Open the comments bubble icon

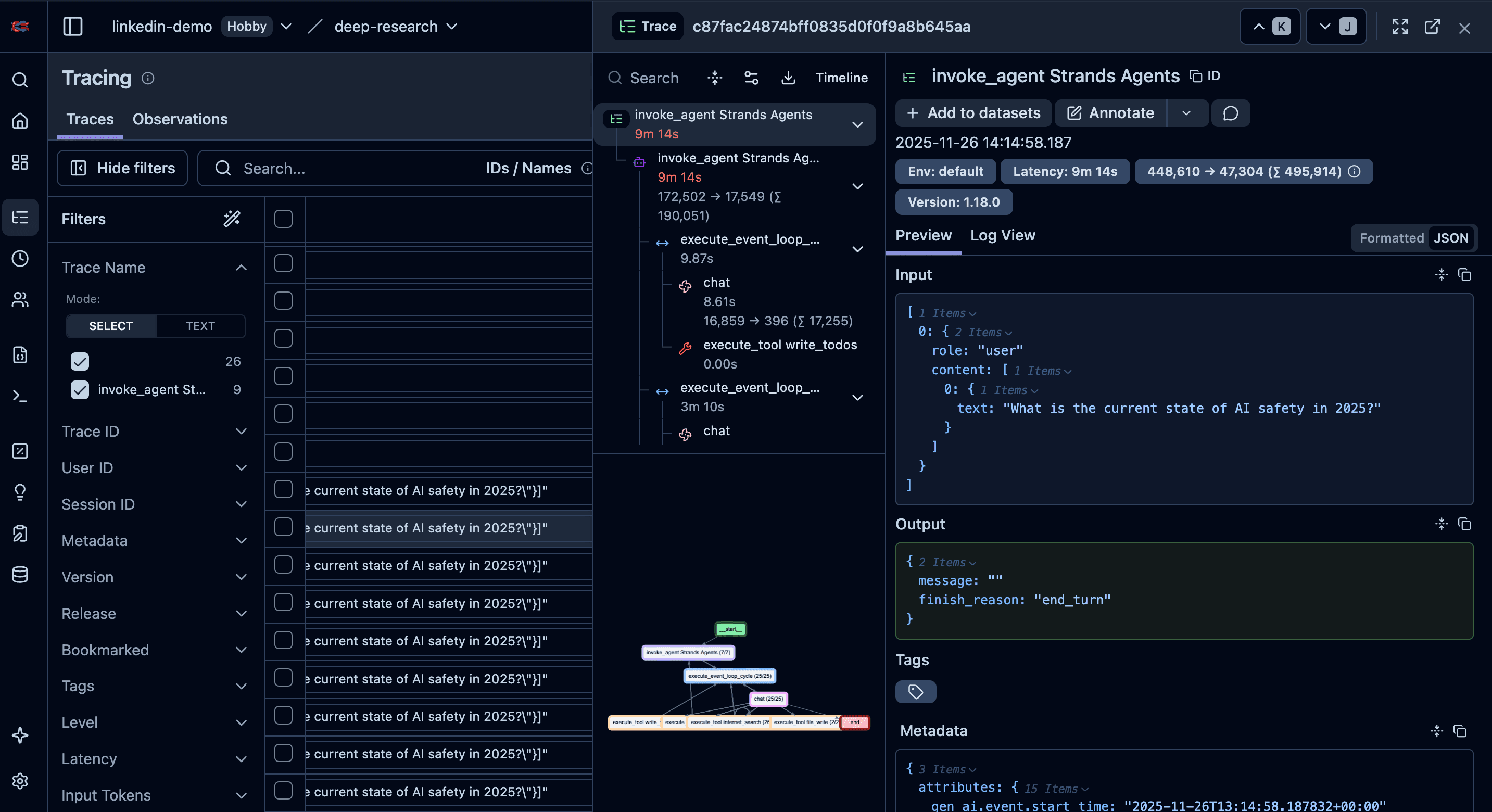click(1230, 113)
